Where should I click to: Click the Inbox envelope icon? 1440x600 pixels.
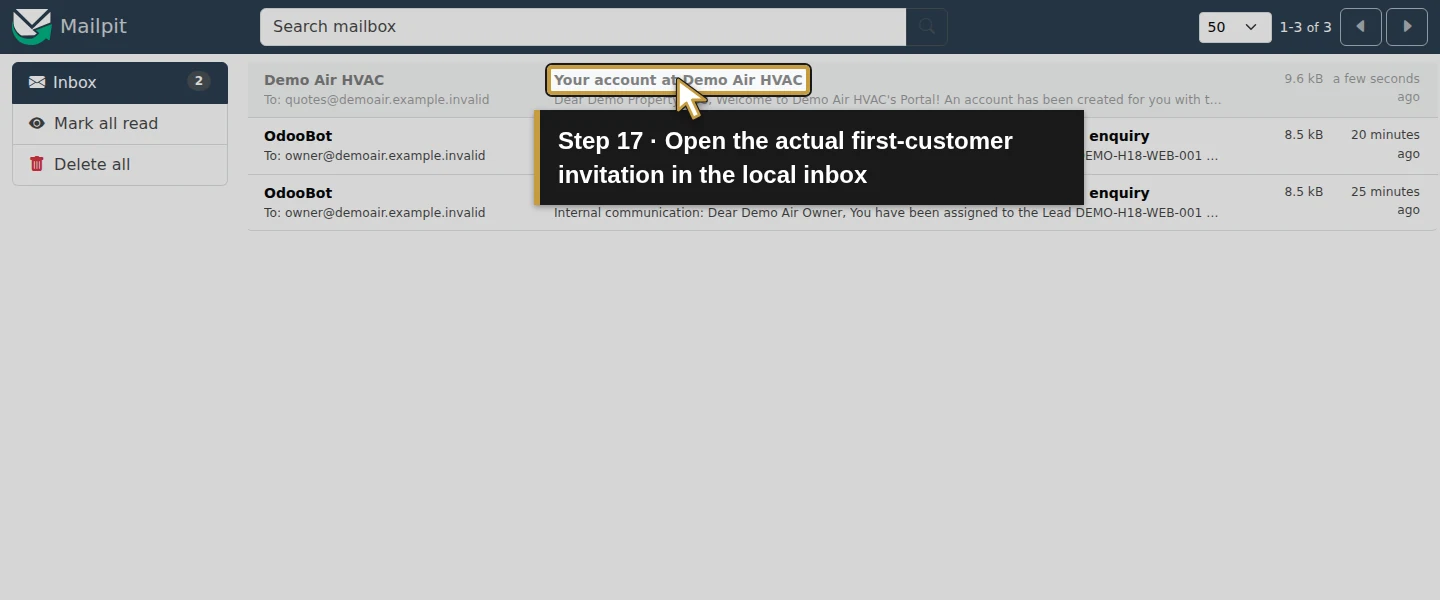pos(37,82)
